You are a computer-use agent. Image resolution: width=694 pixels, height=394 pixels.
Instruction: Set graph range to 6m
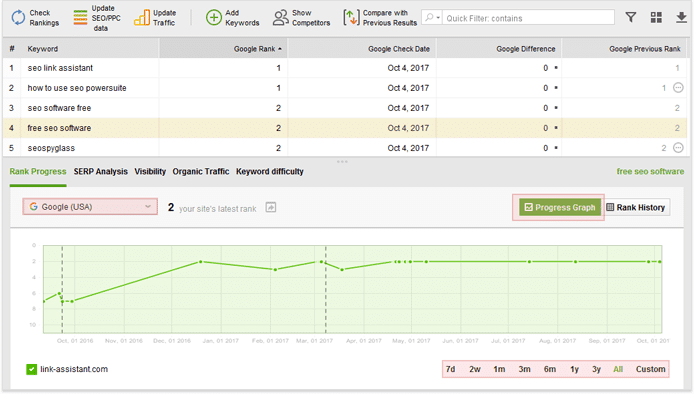[x=550, y=369]
